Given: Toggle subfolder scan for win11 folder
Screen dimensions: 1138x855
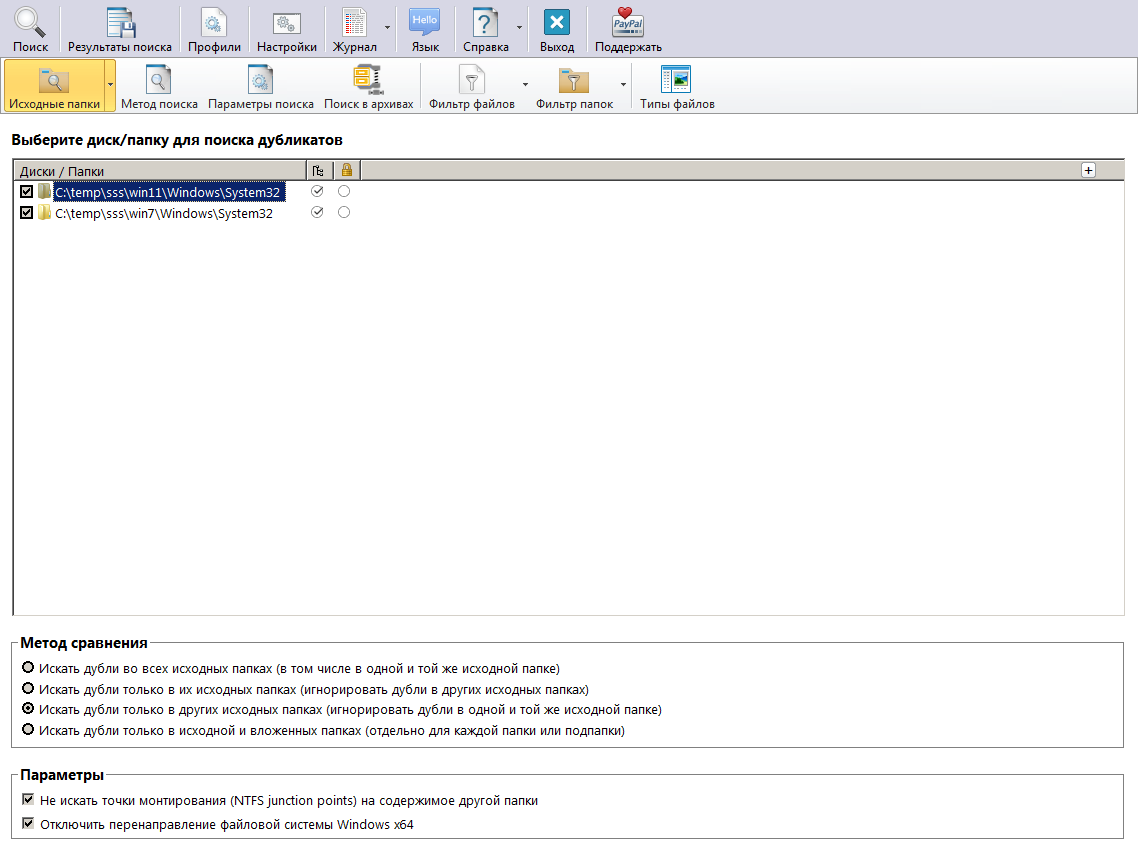Looking at the screenshot, I should coord(317,191).
